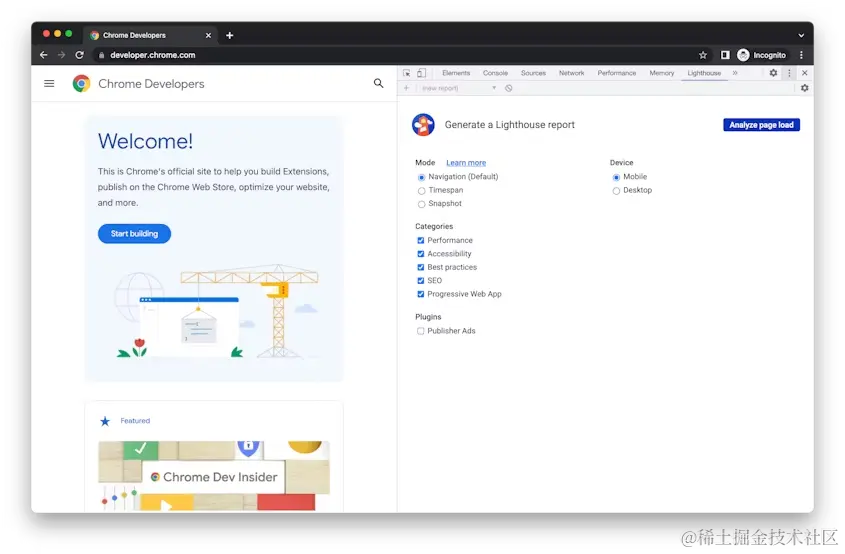Select the Snapshot mode
The width and height of the screenshot is (845, 554).
(x=421, y=204)
